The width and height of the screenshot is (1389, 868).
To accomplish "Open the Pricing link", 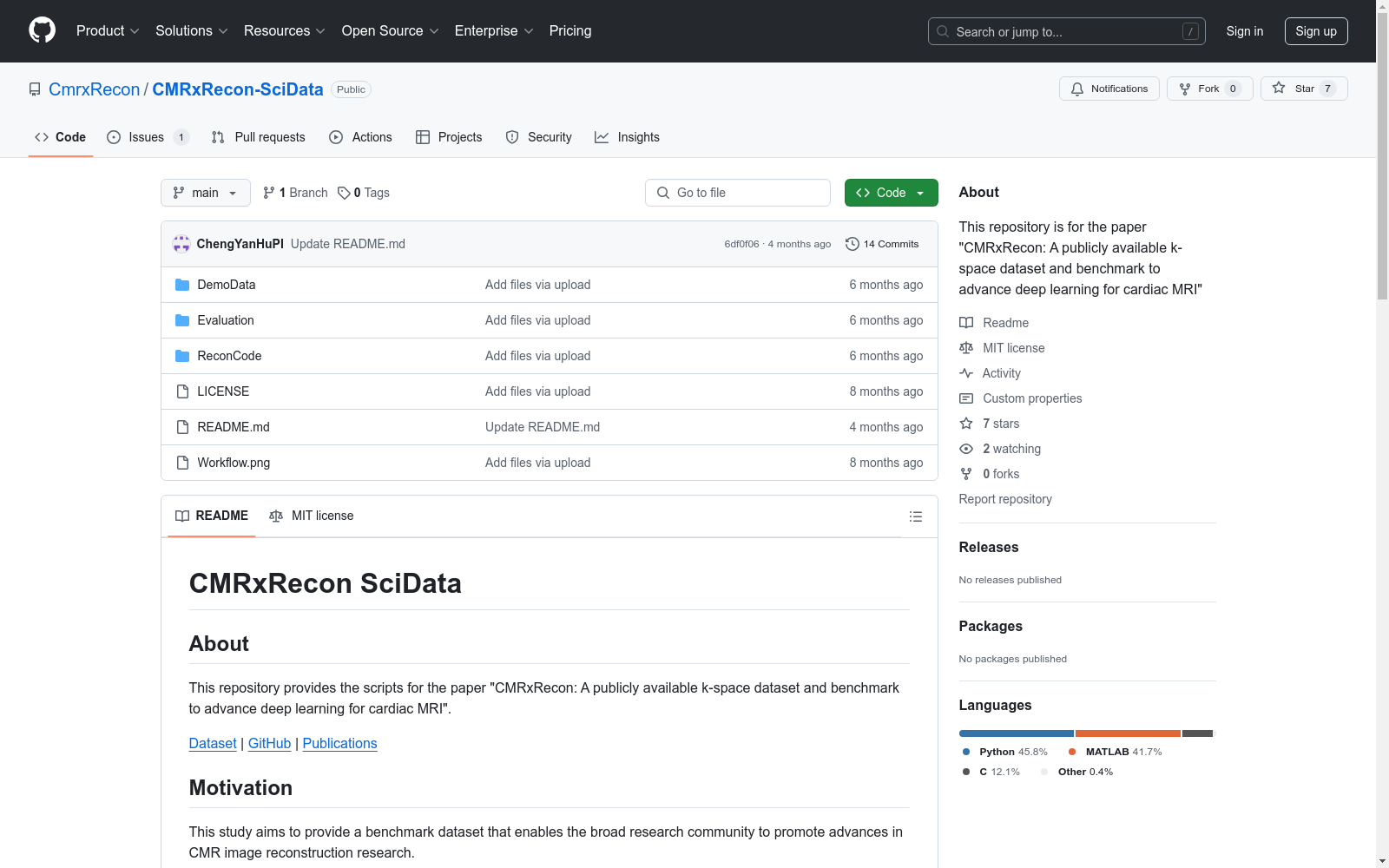I will point(570,30).
